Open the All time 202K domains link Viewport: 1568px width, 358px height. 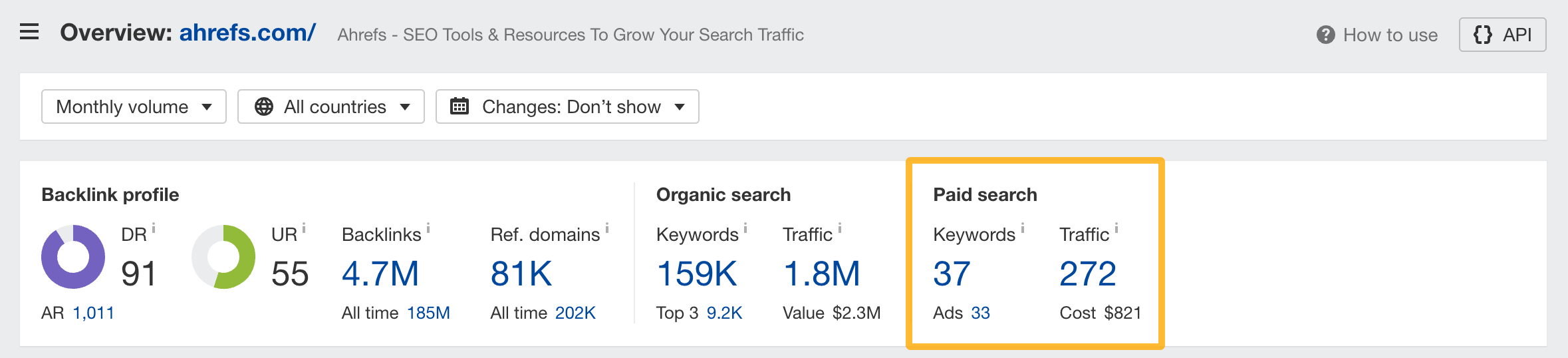point(575,313)
